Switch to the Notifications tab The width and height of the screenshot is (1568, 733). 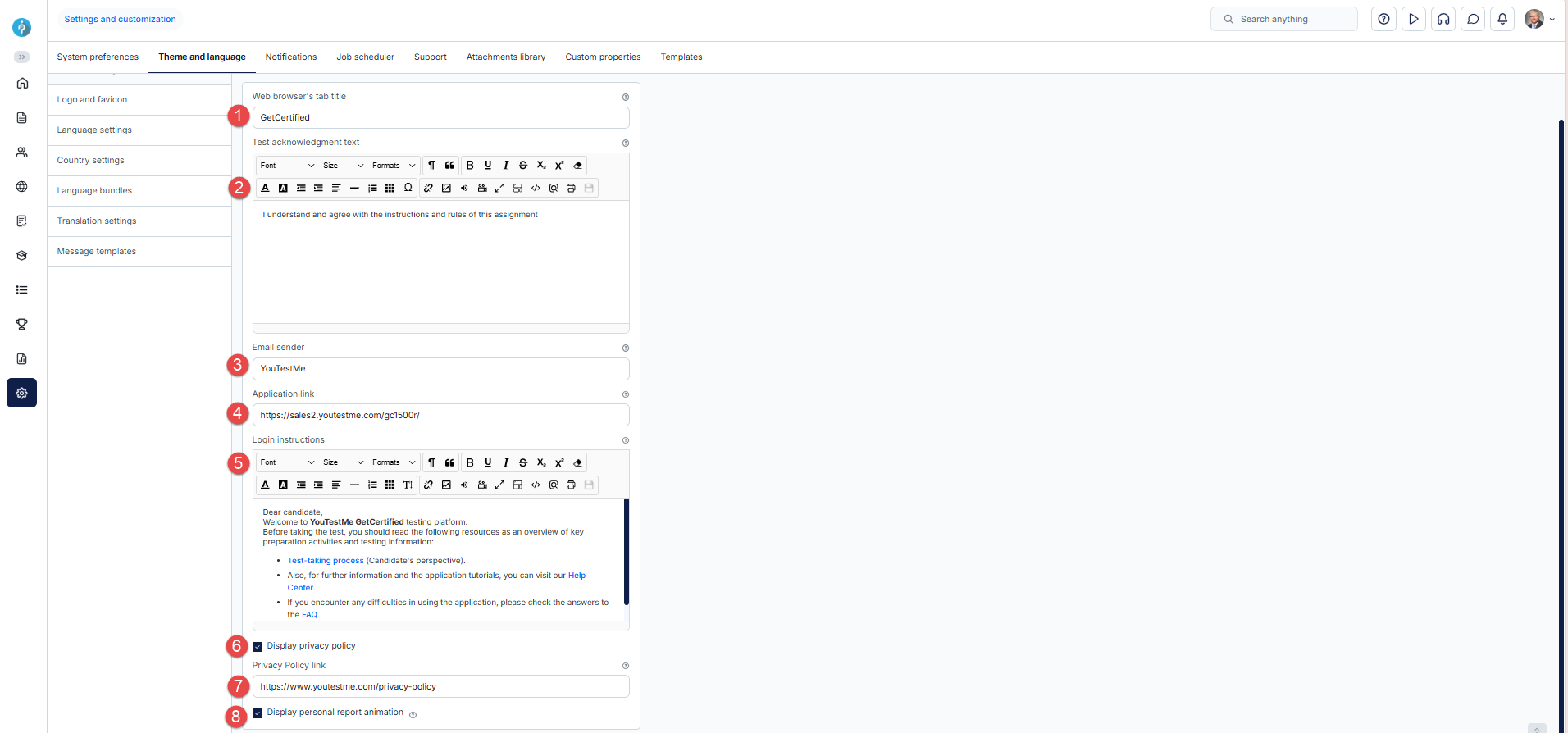click(290, 57)
